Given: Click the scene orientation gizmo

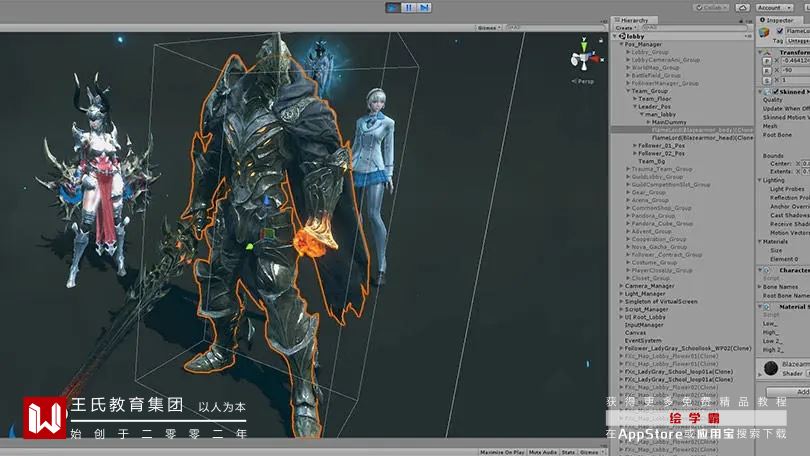Looking at the screenshot, I should [x=584, y=55].
